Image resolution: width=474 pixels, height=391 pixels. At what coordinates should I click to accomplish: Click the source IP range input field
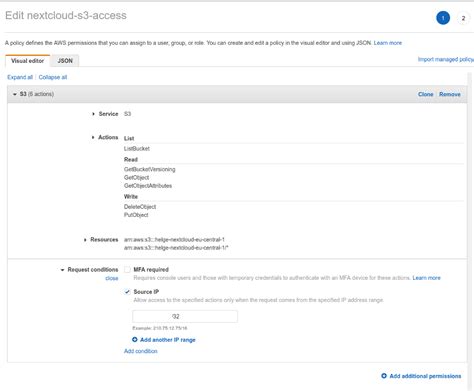tap(185, 316)
